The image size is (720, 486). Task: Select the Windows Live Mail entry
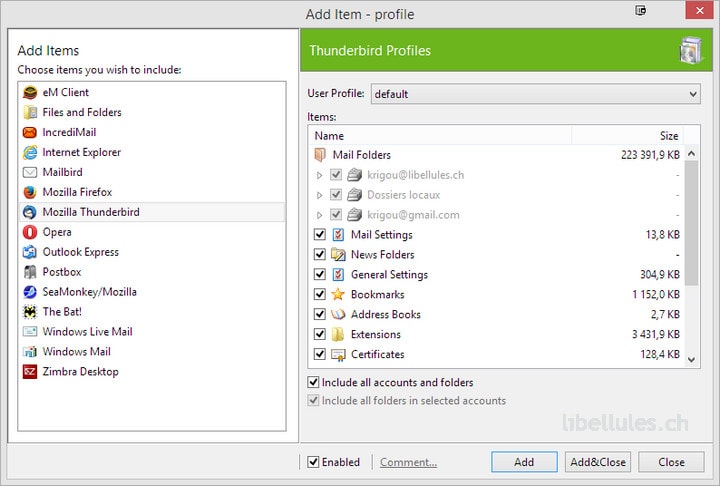(x=152, y=332)
